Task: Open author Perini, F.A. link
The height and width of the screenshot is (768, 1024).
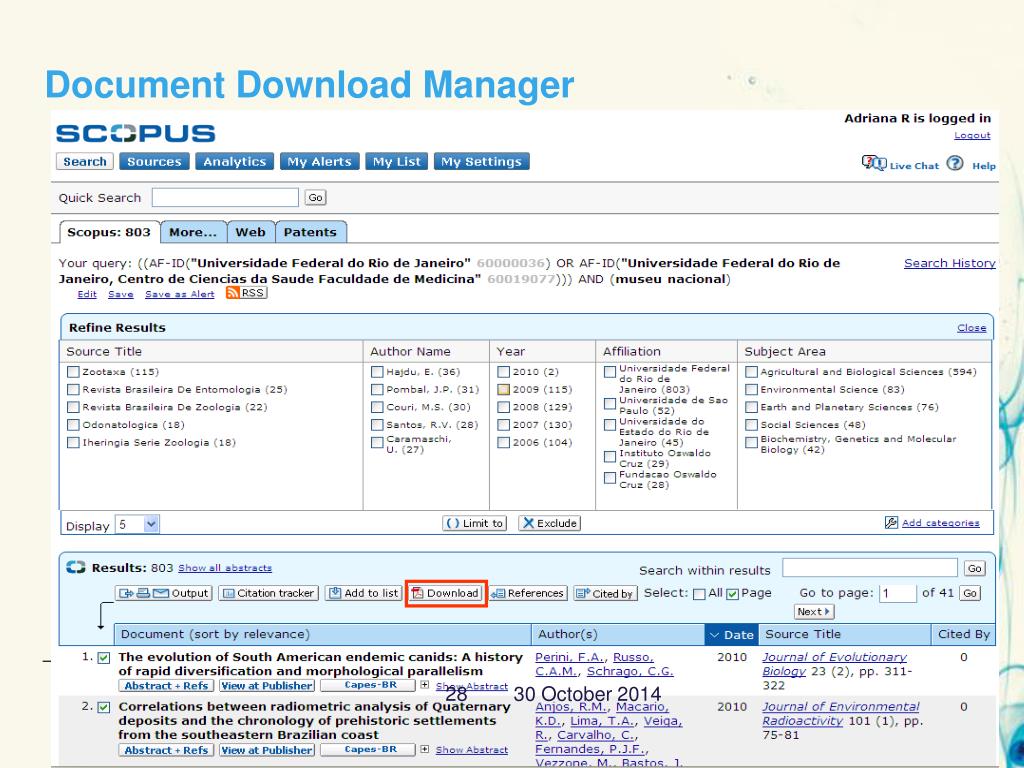Action: [571, 657]
